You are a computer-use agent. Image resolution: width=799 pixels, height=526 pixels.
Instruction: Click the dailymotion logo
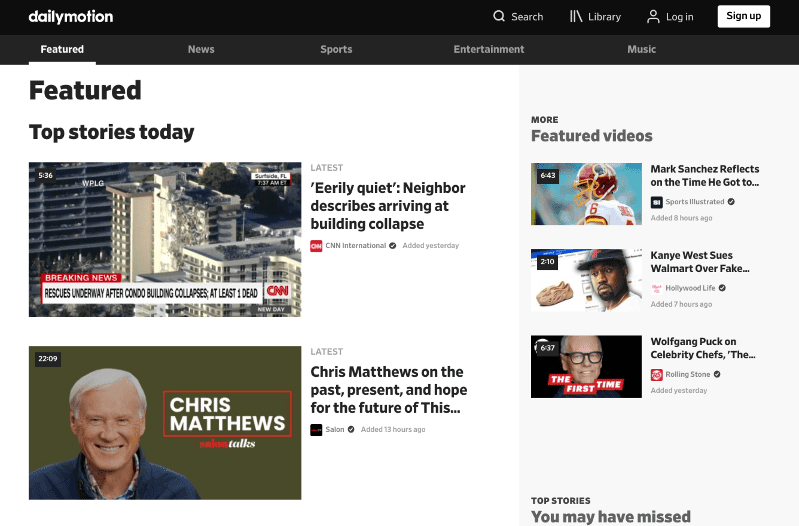(x=71, y=17)
